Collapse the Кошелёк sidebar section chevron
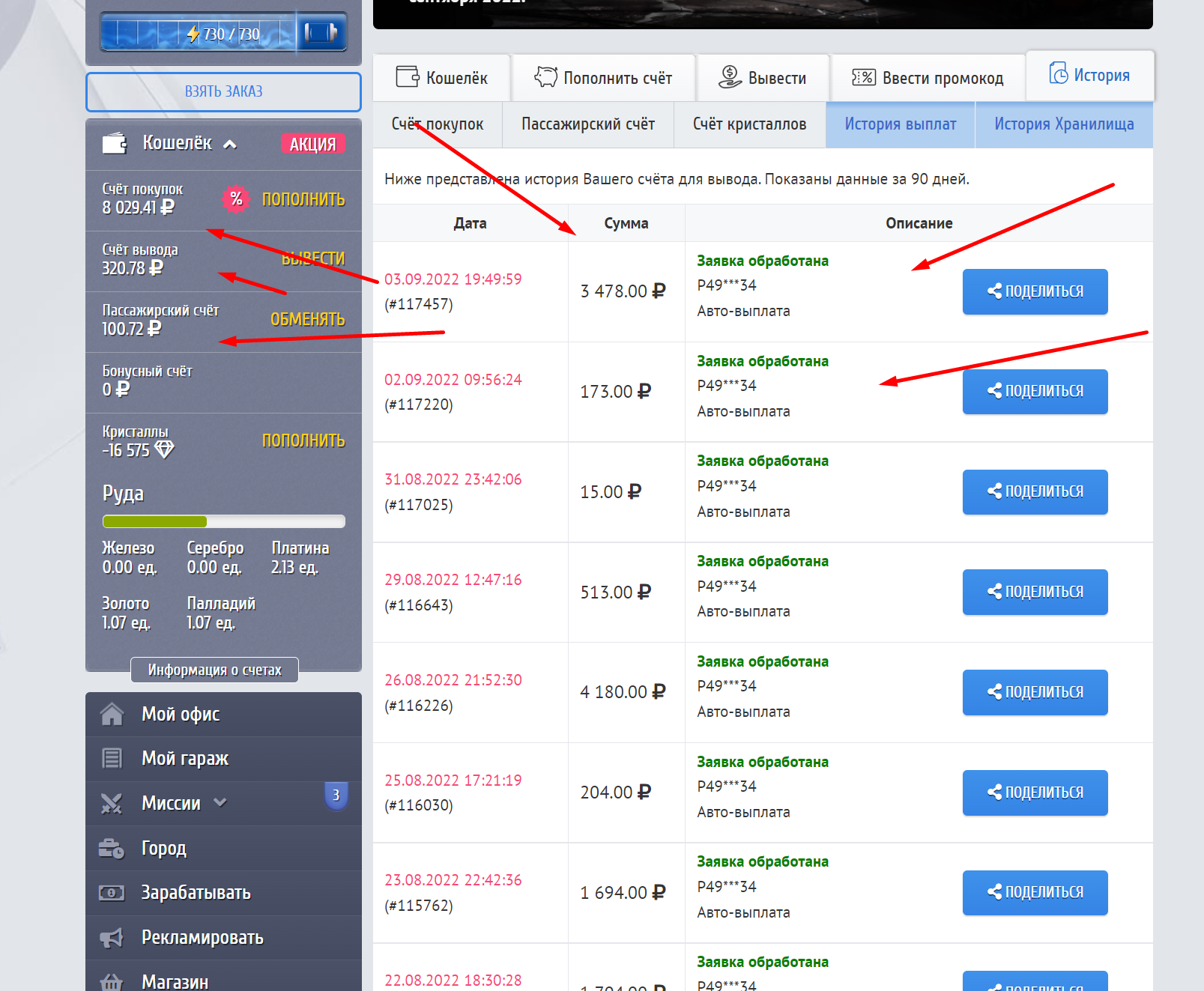1204x991 pixels. pyautogui.click(x=230, y=144)
